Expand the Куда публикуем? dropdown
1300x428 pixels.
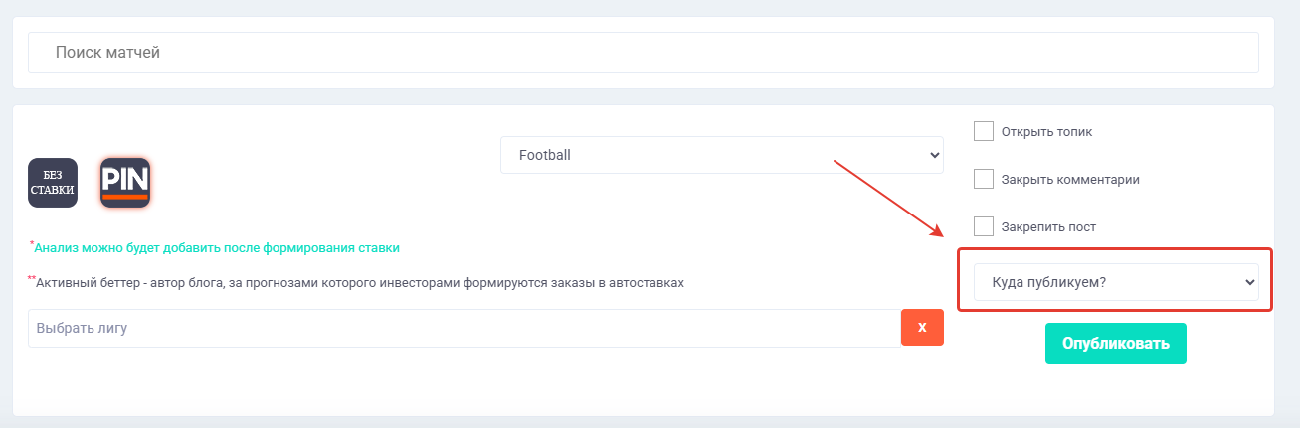coord(1116,282)
